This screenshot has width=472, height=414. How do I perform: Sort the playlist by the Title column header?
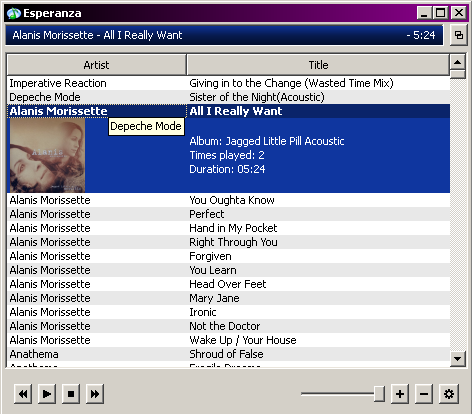(318, 65)
